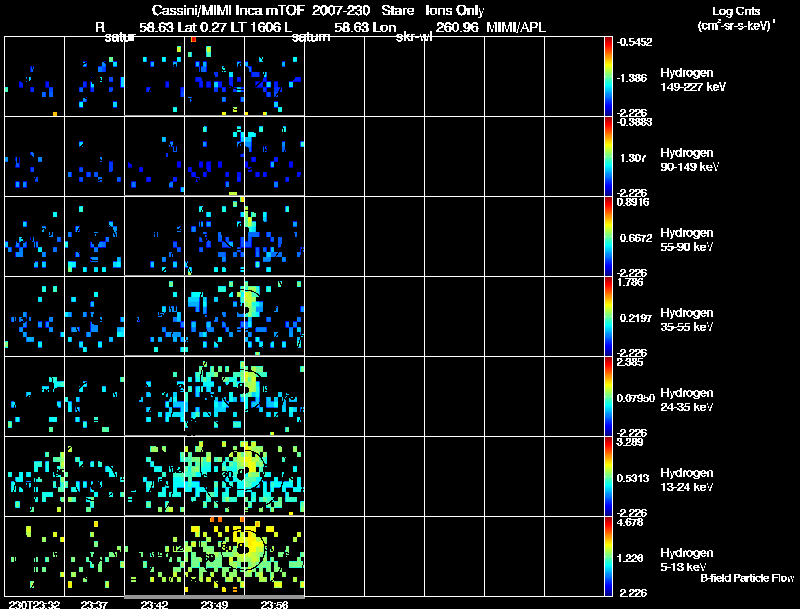
Task: Click the Hydrogen 35-55 keV color bar
Action: click(x=608, y=317)
